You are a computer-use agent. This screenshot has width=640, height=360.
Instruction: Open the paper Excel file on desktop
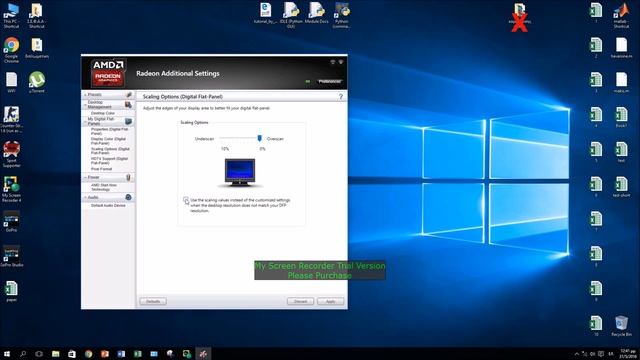[x=11, y=291]
